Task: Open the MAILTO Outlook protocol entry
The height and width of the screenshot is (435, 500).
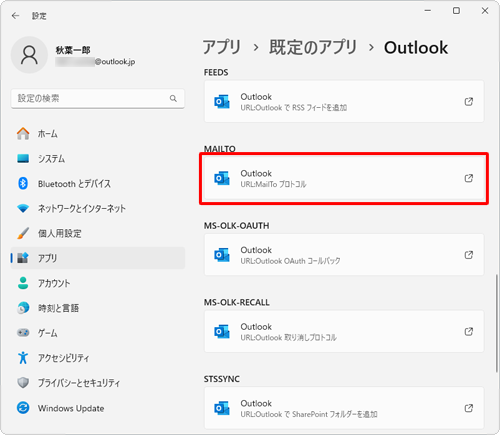Action: (344, 178)
